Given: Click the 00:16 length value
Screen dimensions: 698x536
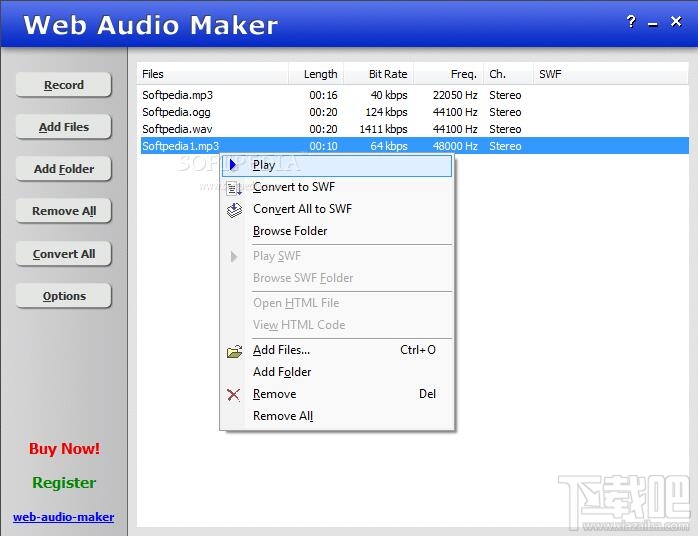Looking at the screenshot, I should click(323, 95).
